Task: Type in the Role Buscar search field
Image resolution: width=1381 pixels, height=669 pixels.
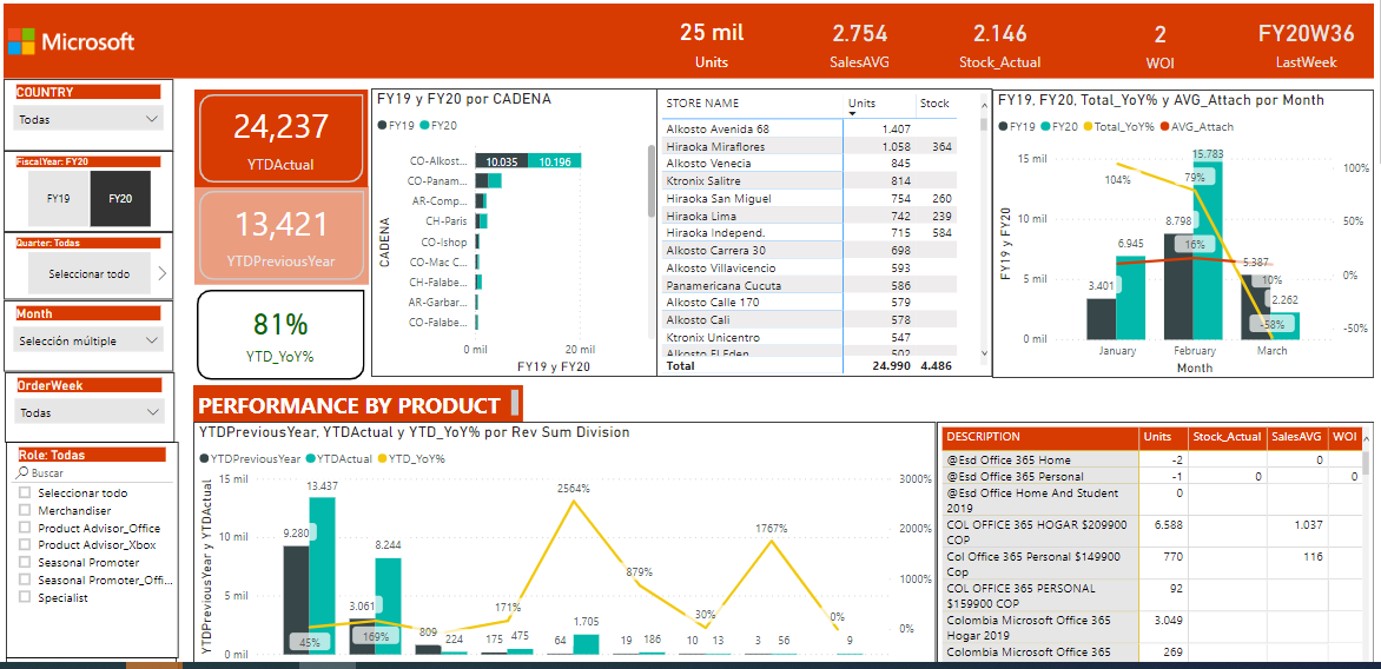Action: 95,473
